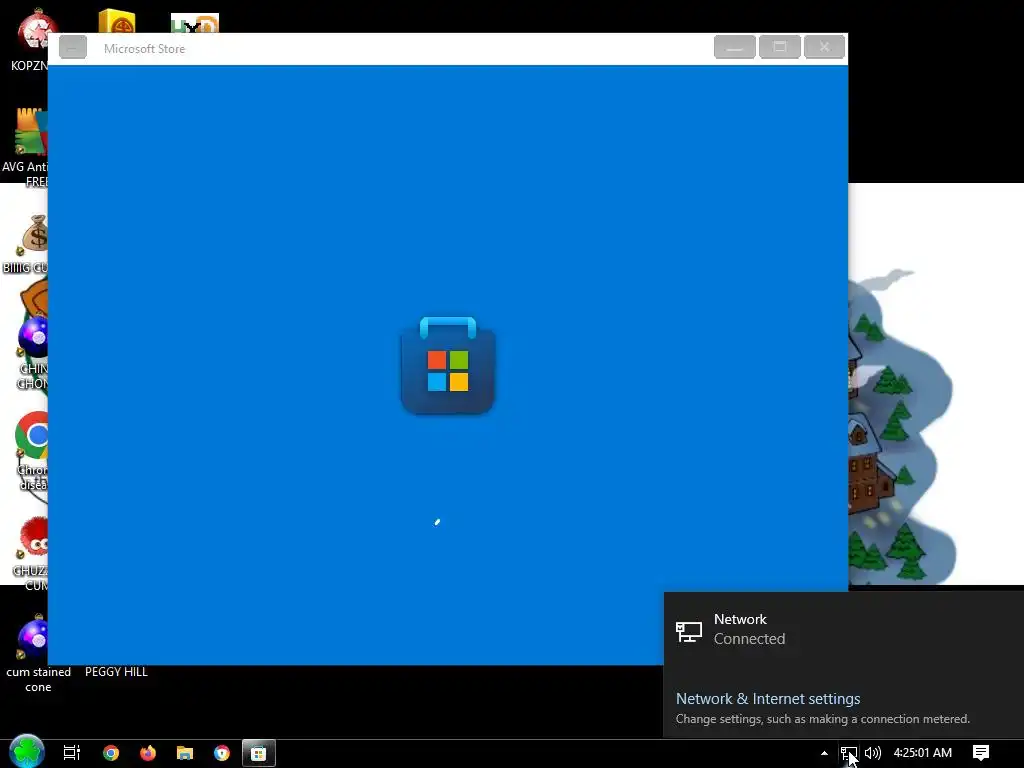
Task: Select the Chrome desktop shortcut
Action: tap(31, 452)
